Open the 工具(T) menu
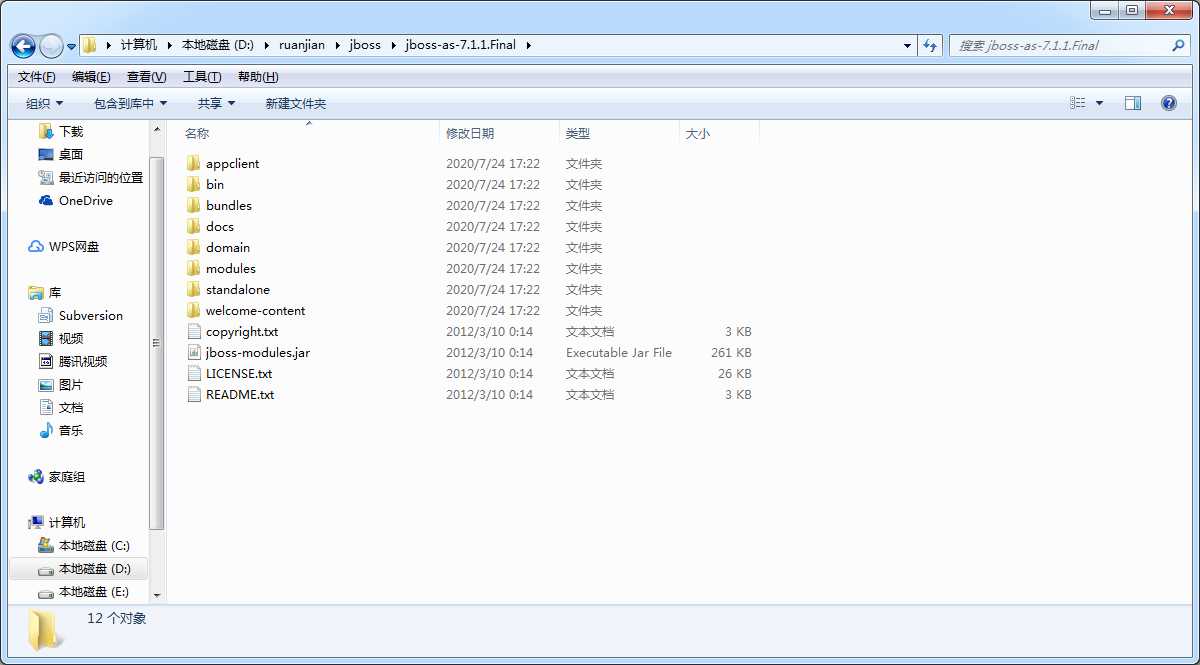Image resolution: width=1200 pixels, height=665 pixels. tap(202, 77)
